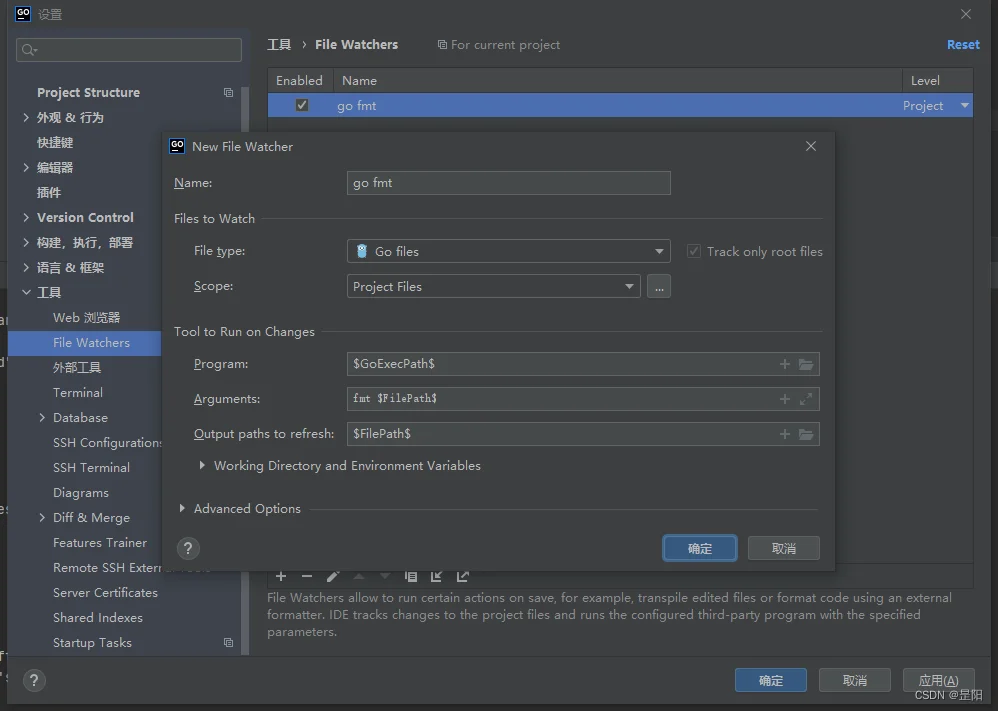Click 确定 in New File Watcher dialog
Image resolution: width=998 pixels, height=711 pixels.
click(699, 548)
